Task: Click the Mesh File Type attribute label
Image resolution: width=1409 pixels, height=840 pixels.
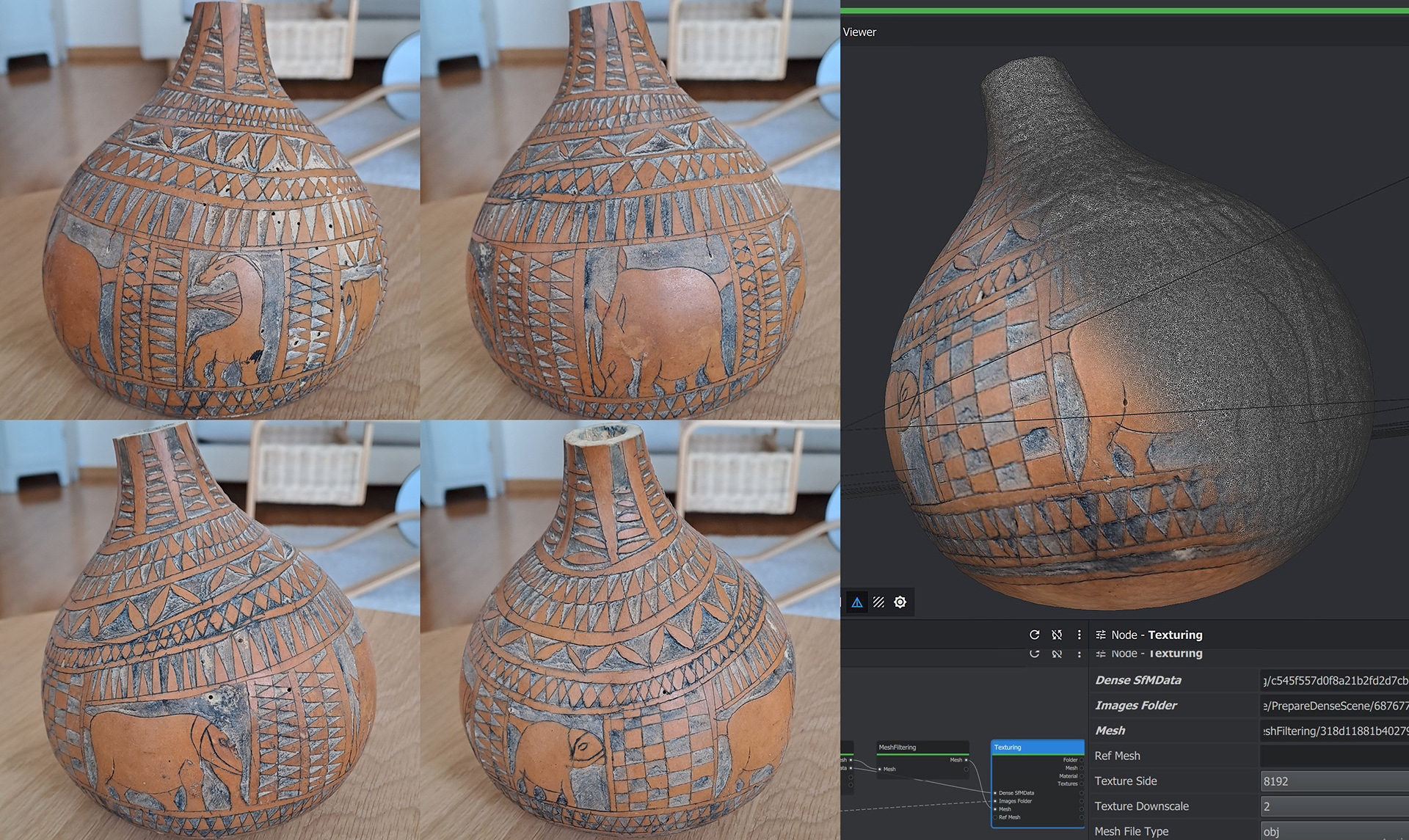Action: tap(1131, 831)
